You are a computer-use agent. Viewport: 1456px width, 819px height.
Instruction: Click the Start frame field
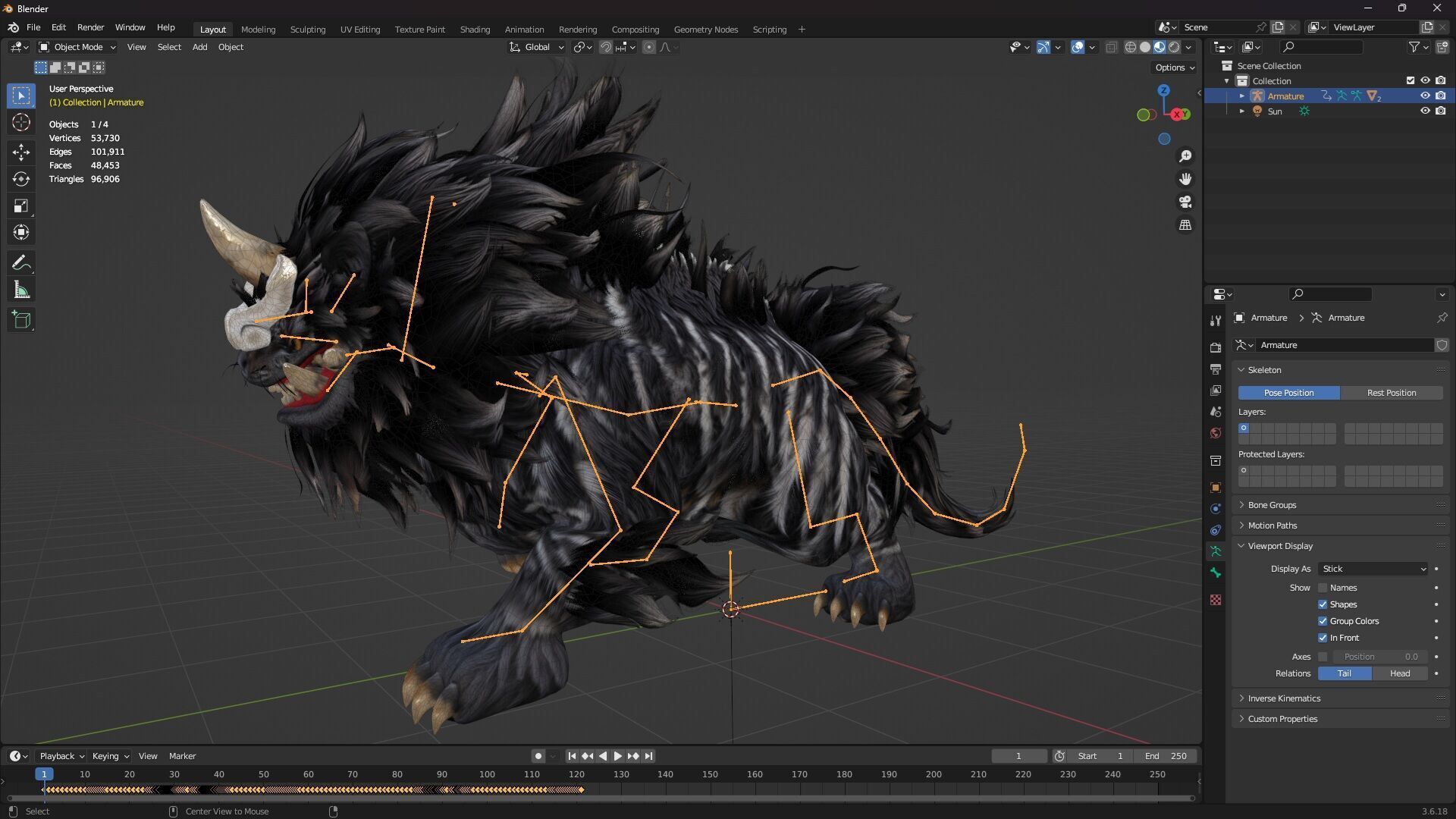click(x=1101, y=756)
